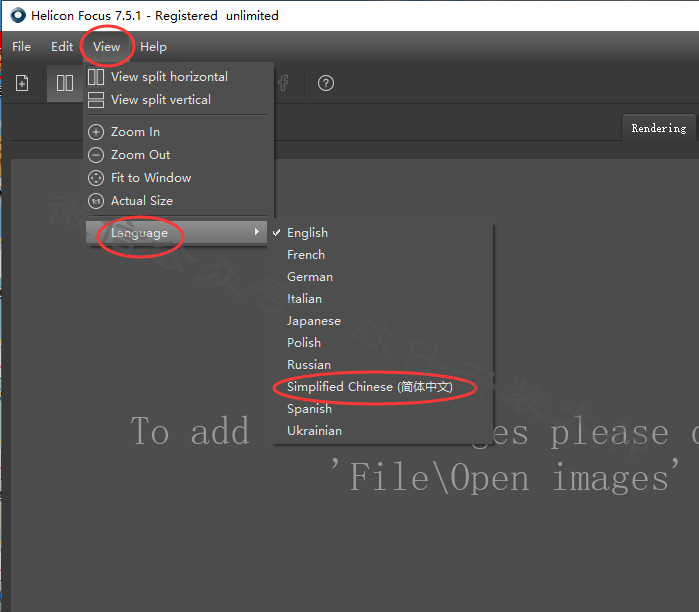Screen dimensions: 699x612
Task: Select Zoom In from View menu
Action: click(177, 132)
